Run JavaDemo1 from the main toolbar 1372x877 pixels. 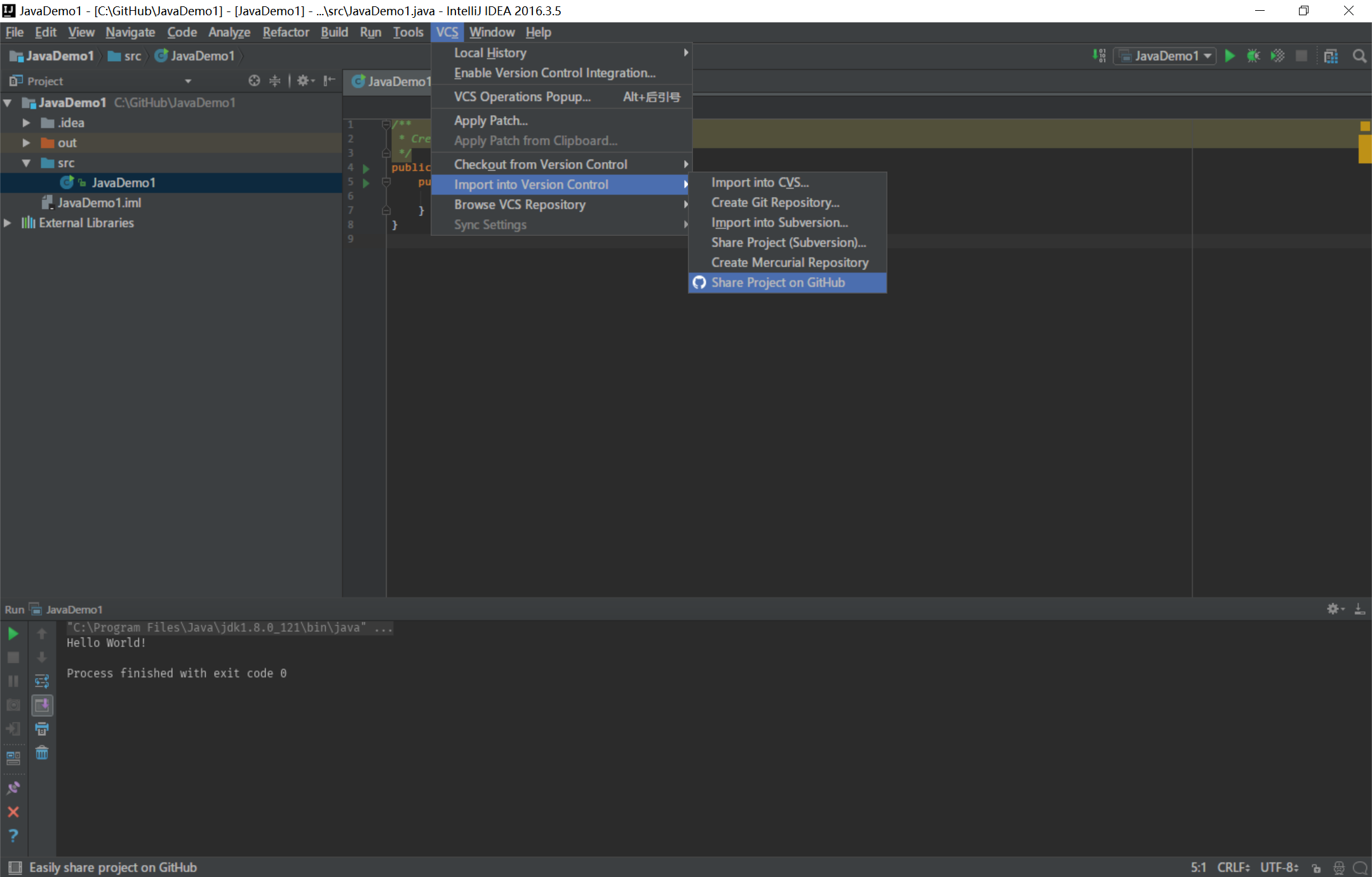(x=1230, y=56)
